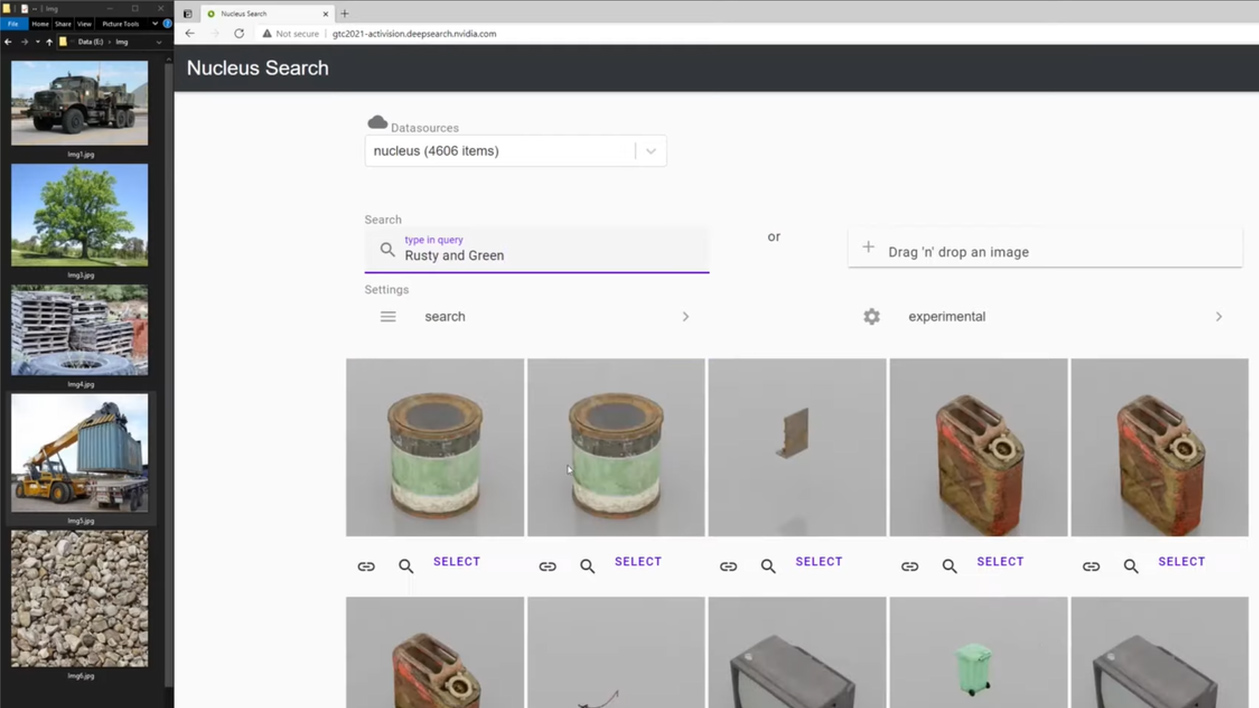Select the Img5.jpg container loader thumbnail
Viewport: 1259px width, 708px height.
pyautogui.click(x=79, y=453)
